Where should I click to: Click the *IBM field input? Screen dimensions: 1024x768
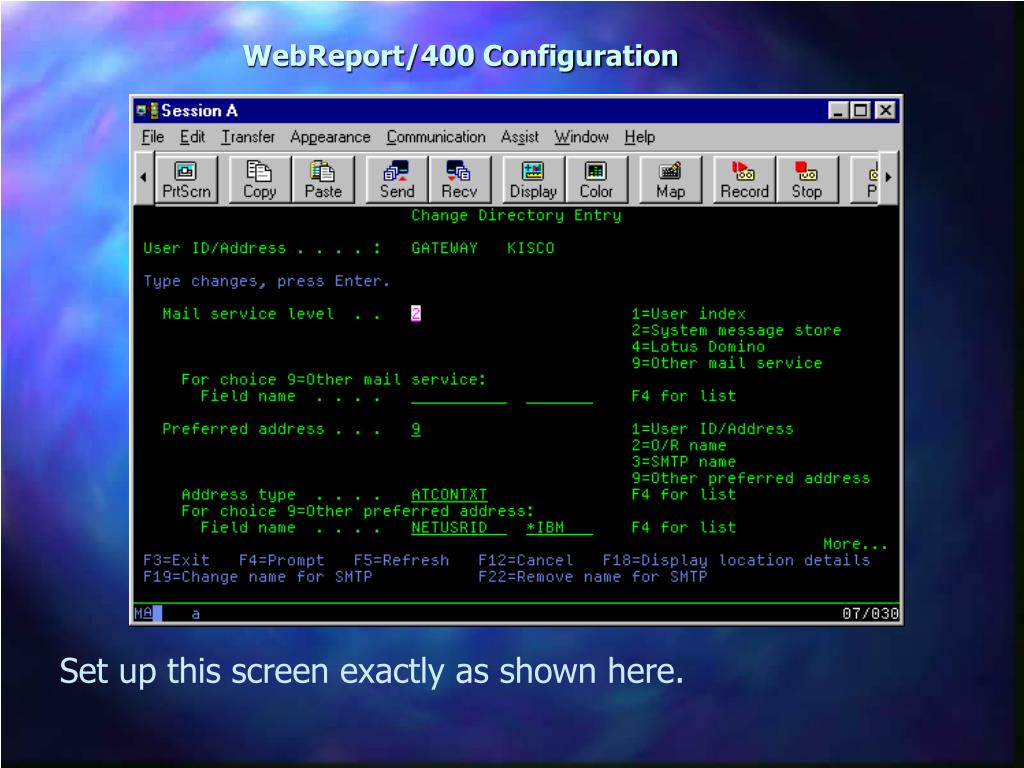click(560, 528)
